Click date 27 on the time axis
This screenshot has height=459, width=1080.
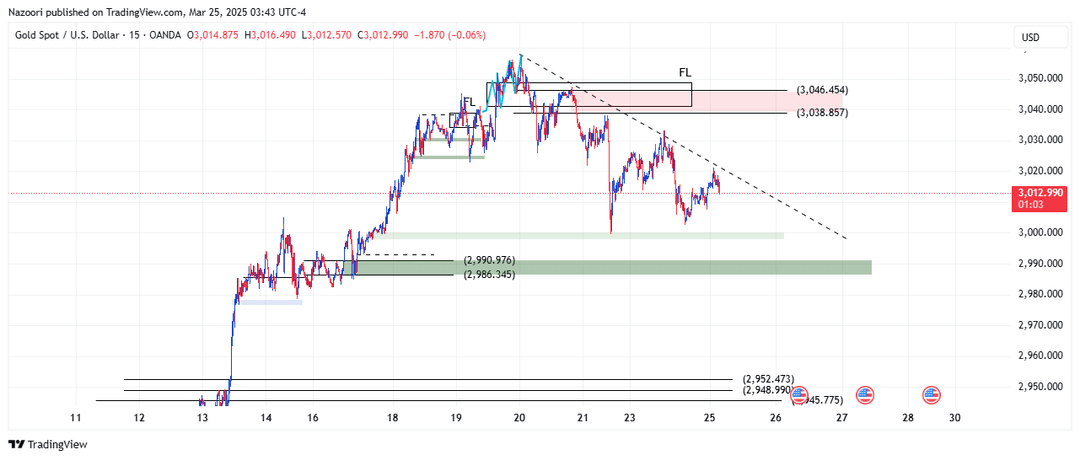(x=842, y=418)
